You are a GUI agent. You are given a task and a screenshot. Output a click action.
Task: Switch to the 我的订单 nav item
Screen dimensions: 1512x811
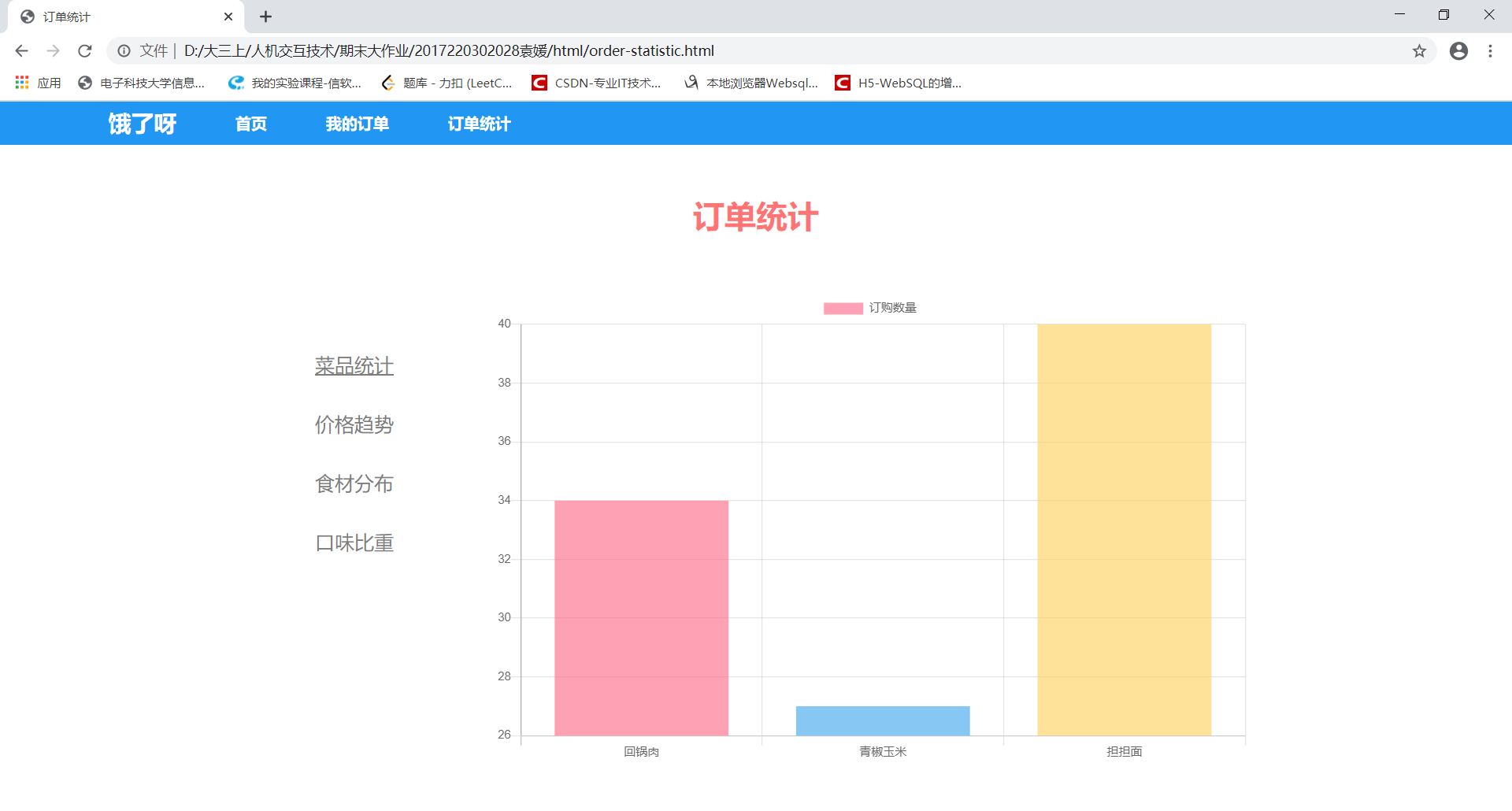356,123
